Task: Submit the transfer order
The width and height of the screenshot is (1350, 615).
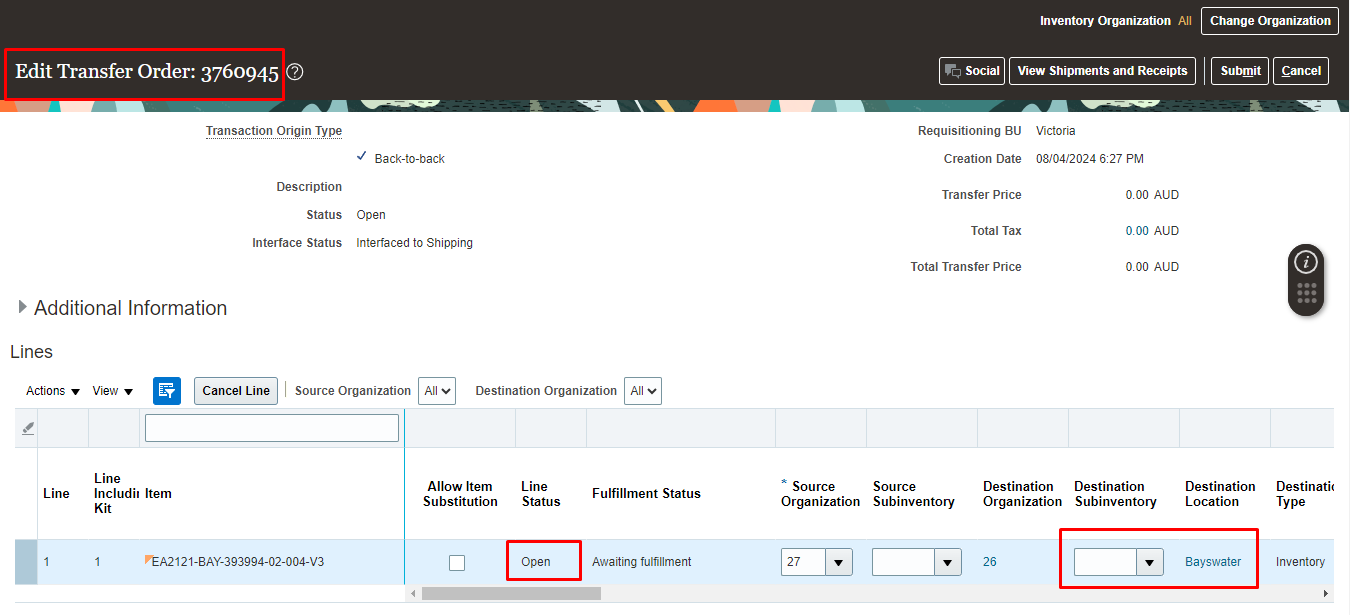Action: pyautogui.click(x=1239, y=71)
